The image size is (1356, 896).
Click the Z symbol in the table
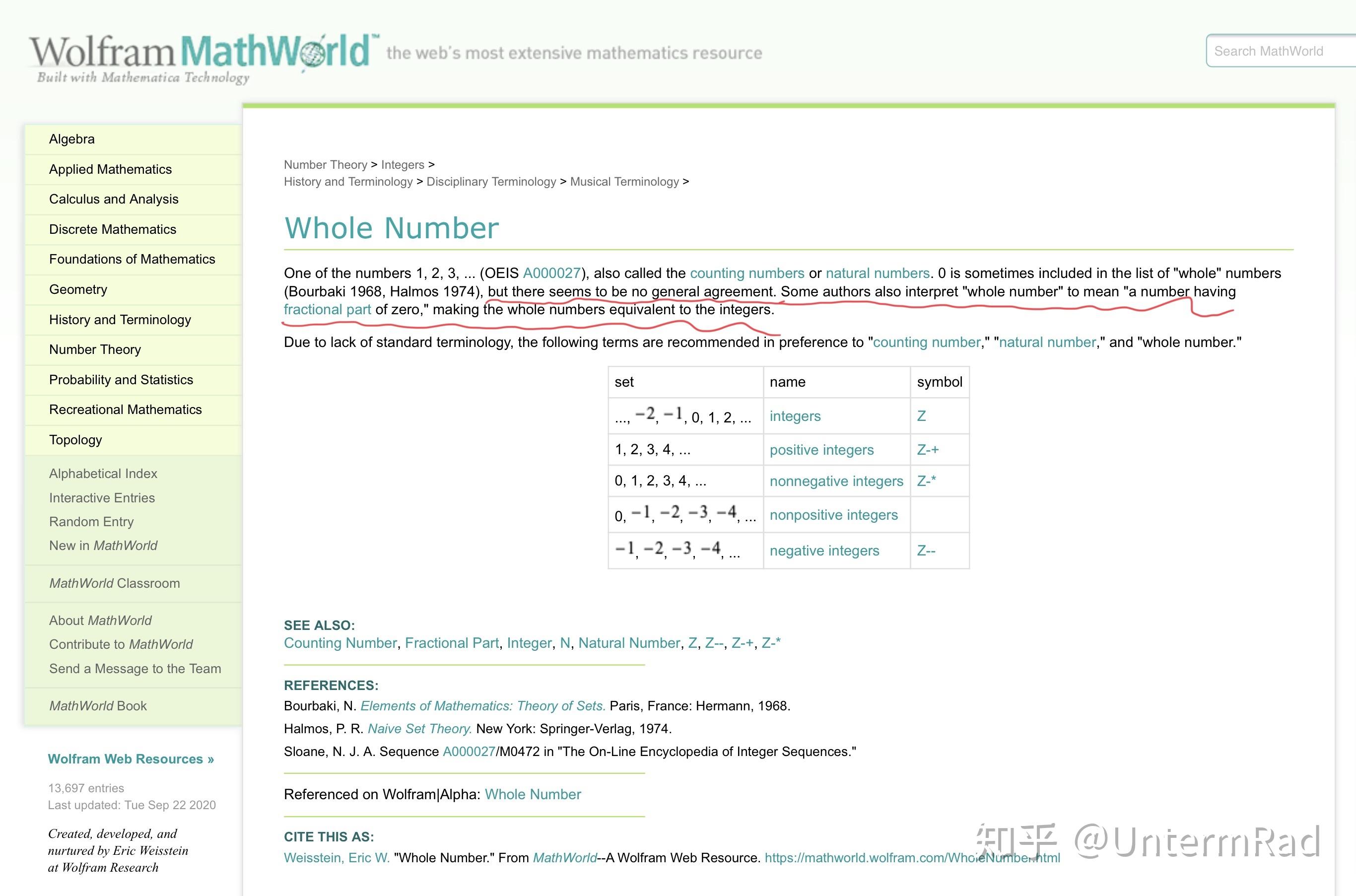(x=921, y=416)
